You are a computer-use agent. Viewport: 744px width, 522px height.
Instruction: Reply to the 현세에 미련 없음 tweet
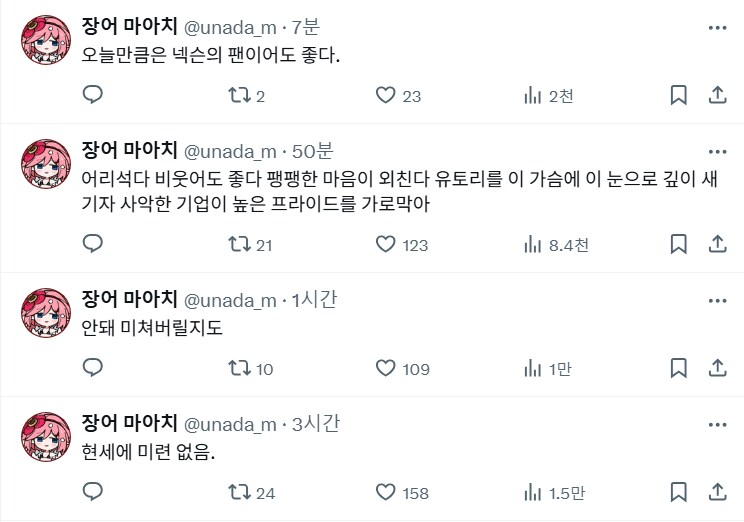93,492
